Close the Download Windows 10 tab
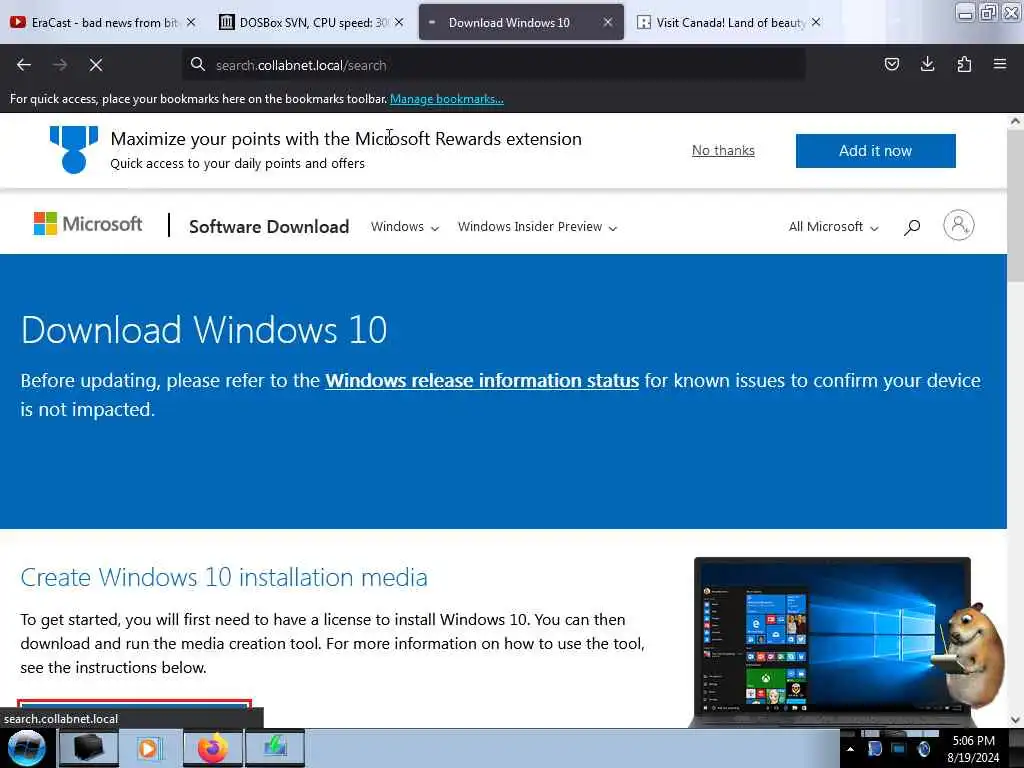 coord(607,22)
